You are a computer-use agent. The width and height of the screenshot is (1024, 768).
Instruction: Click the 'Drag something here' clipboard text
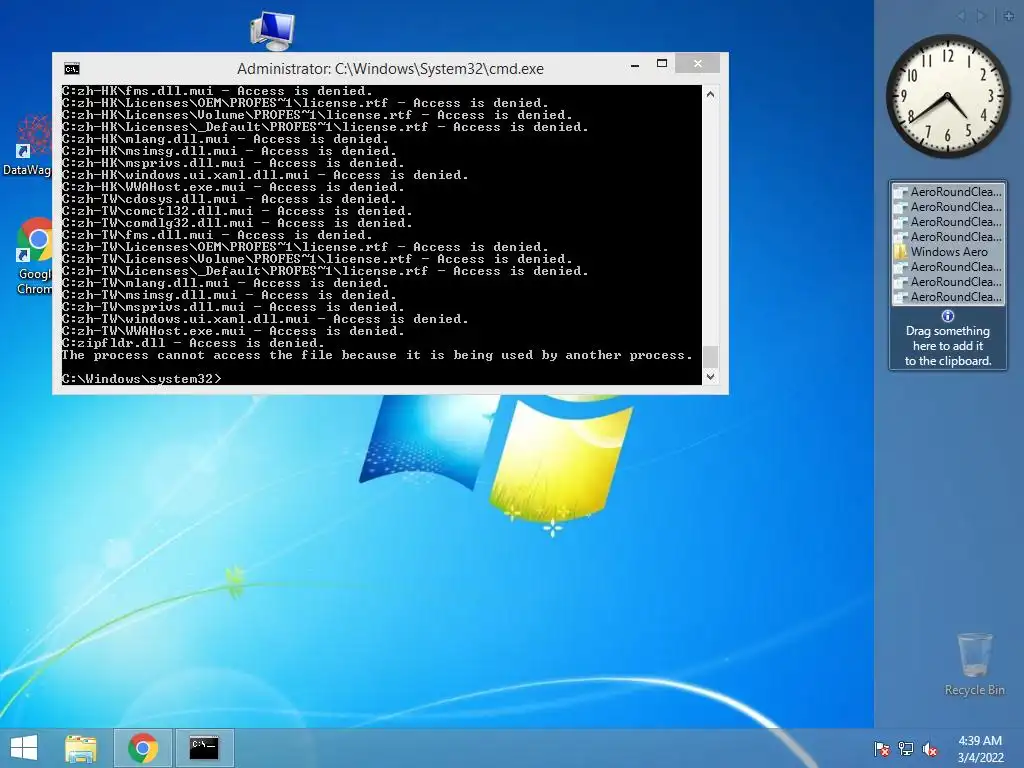(x=948, y=346)
